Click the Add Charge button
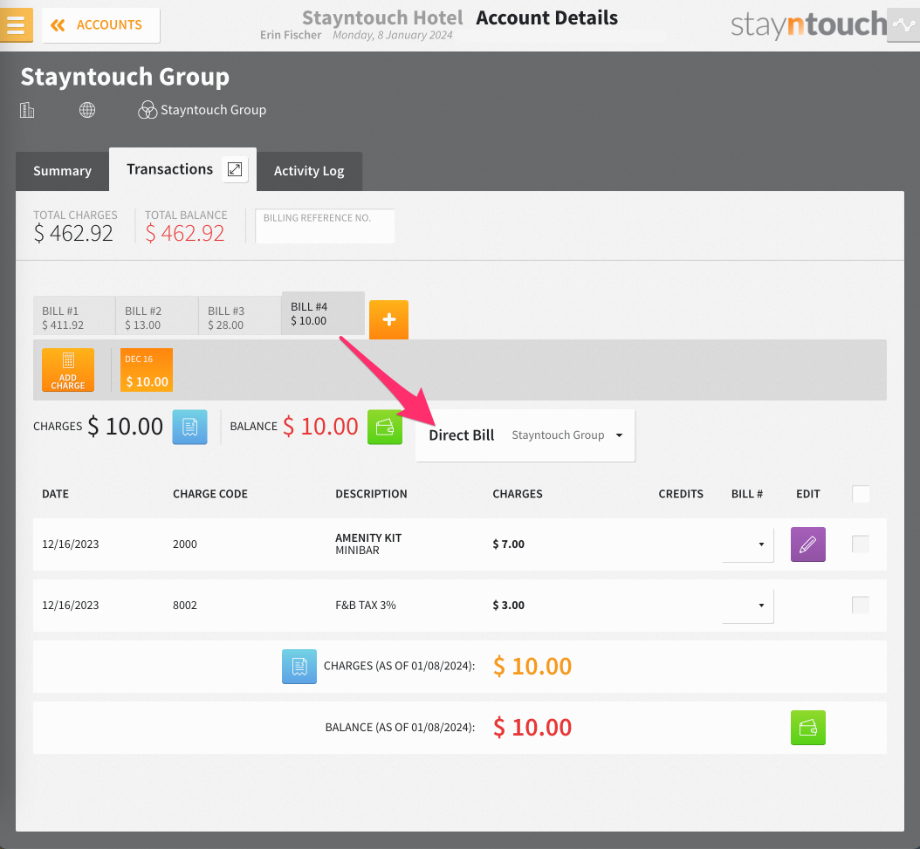Image resolution: width=920 pixels, height=849 pixels. pyautogui.click(x=68, y=370)
